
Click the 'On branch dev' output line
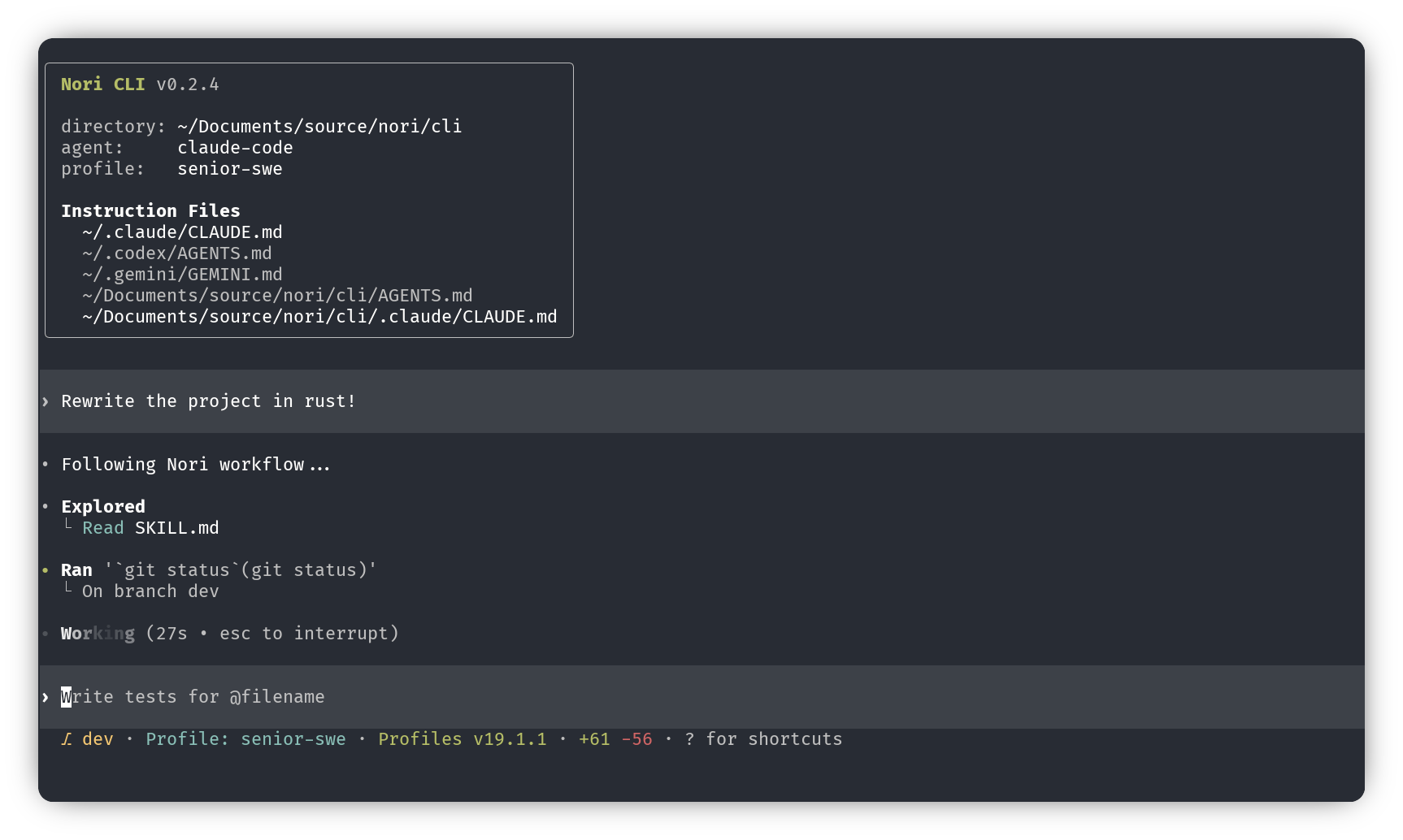coord(150,591)
